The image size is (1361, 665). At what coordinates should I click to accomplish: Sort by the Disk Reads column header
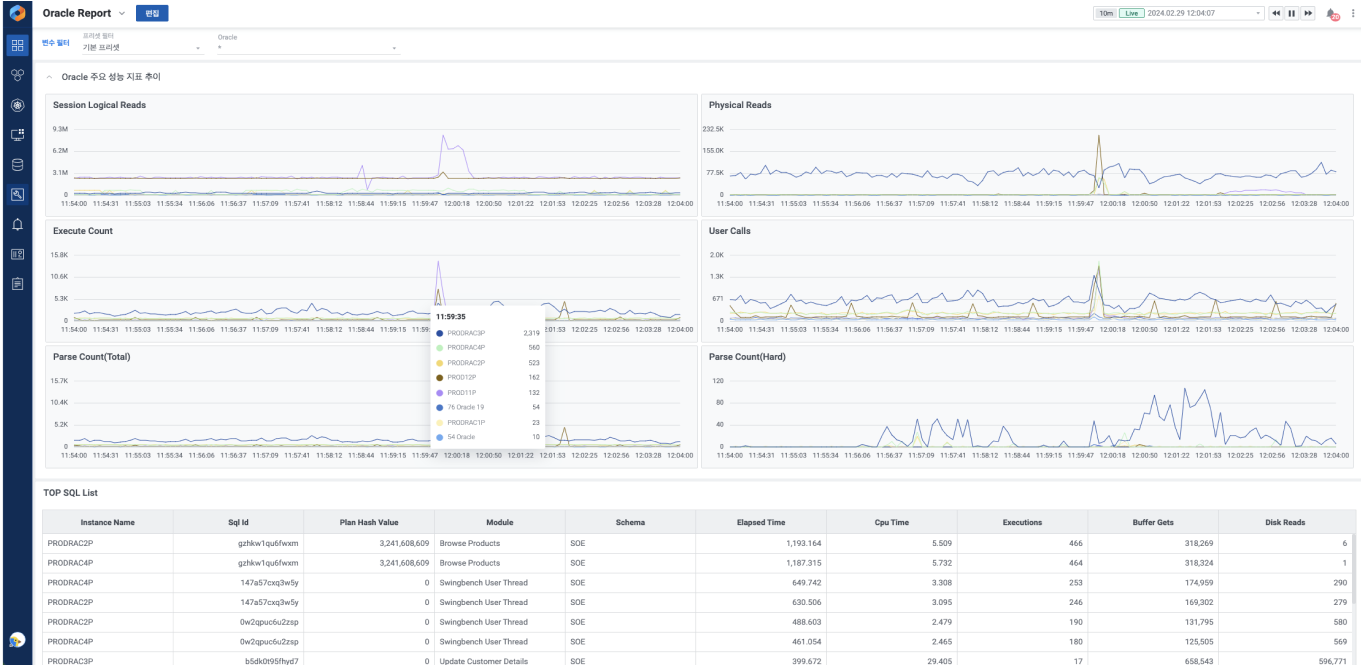[x=1284, y=522]
